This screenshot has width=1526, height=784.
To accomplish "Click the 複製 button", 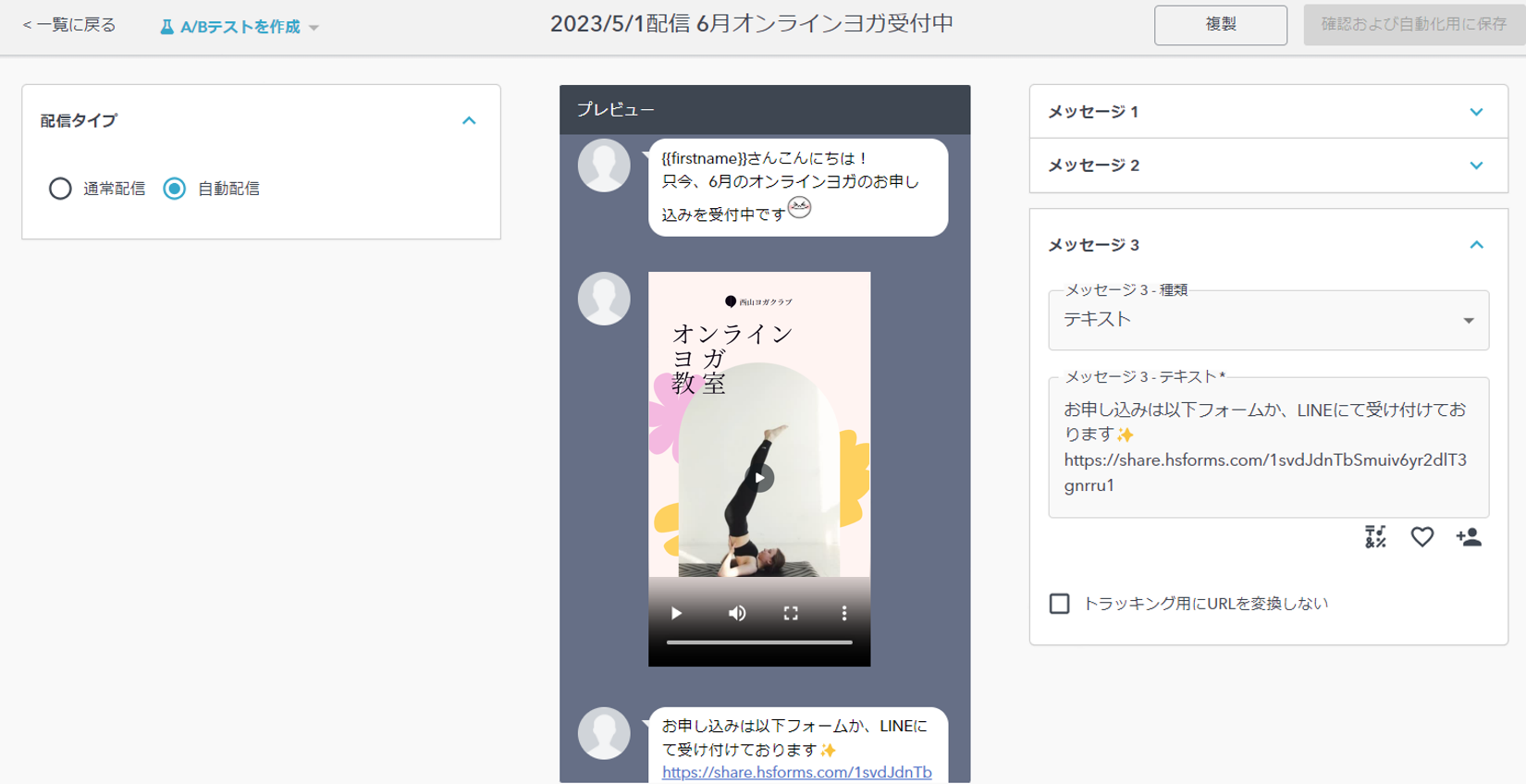I will tap(1220, 25).
